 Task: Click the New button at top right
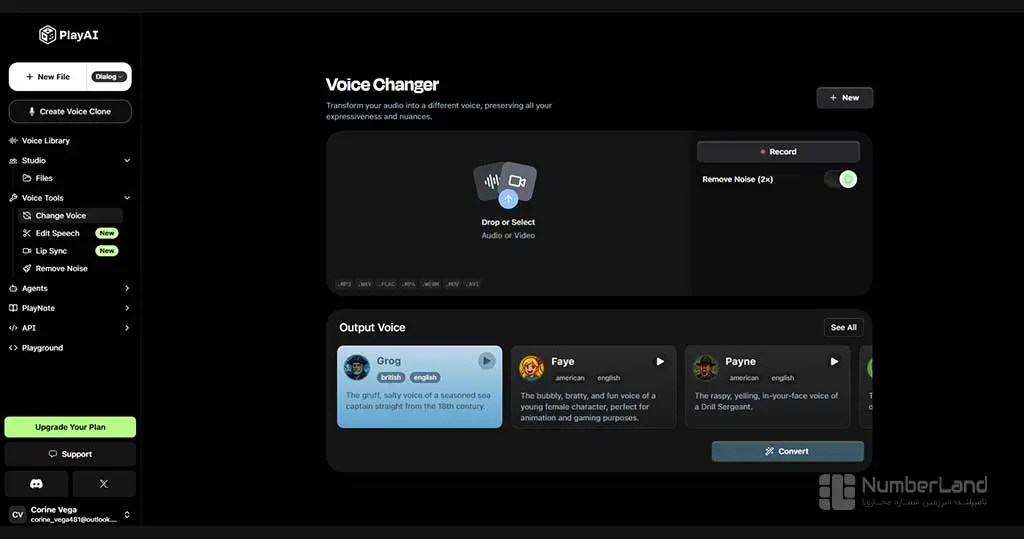(844, 97)
